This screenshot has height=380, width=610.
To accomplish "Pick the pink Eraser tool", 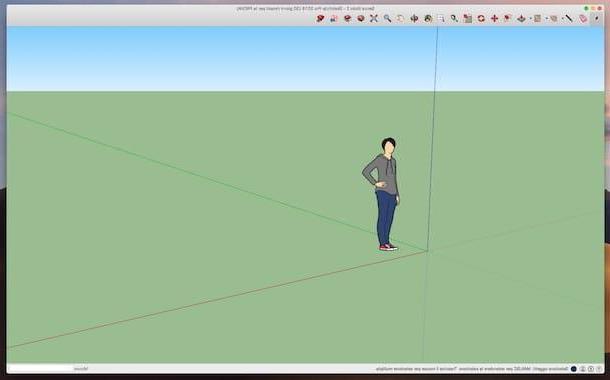I will tap(583, 18).
